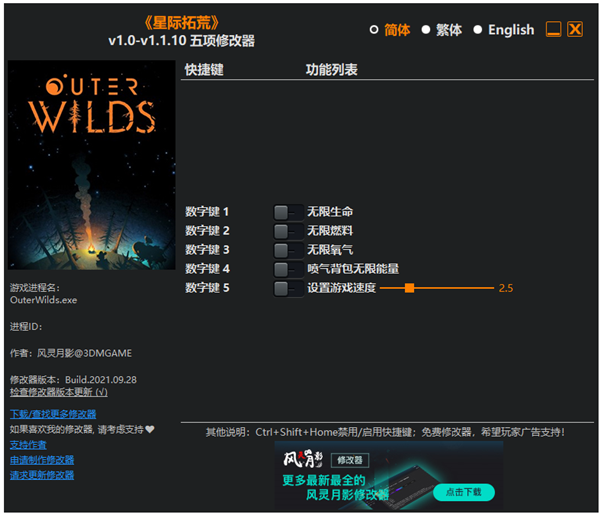600x514 pixels.
Task: Click the 请求更新修改器 link
Action: click(42, 475)
